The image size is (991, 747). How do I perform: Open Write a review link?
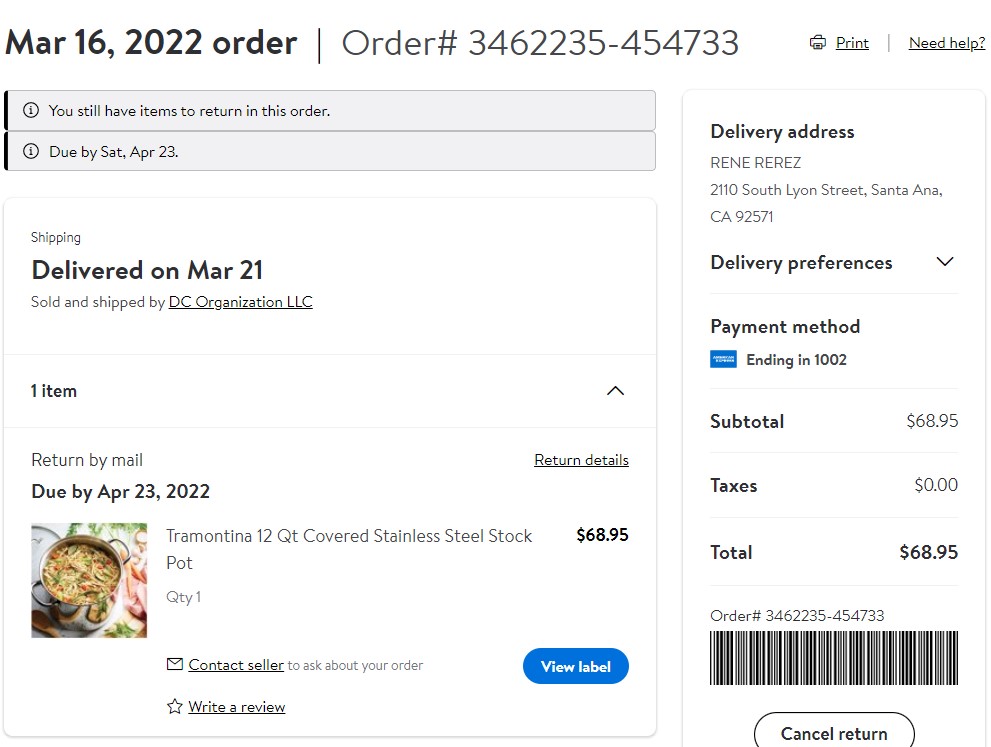[236, 707]
